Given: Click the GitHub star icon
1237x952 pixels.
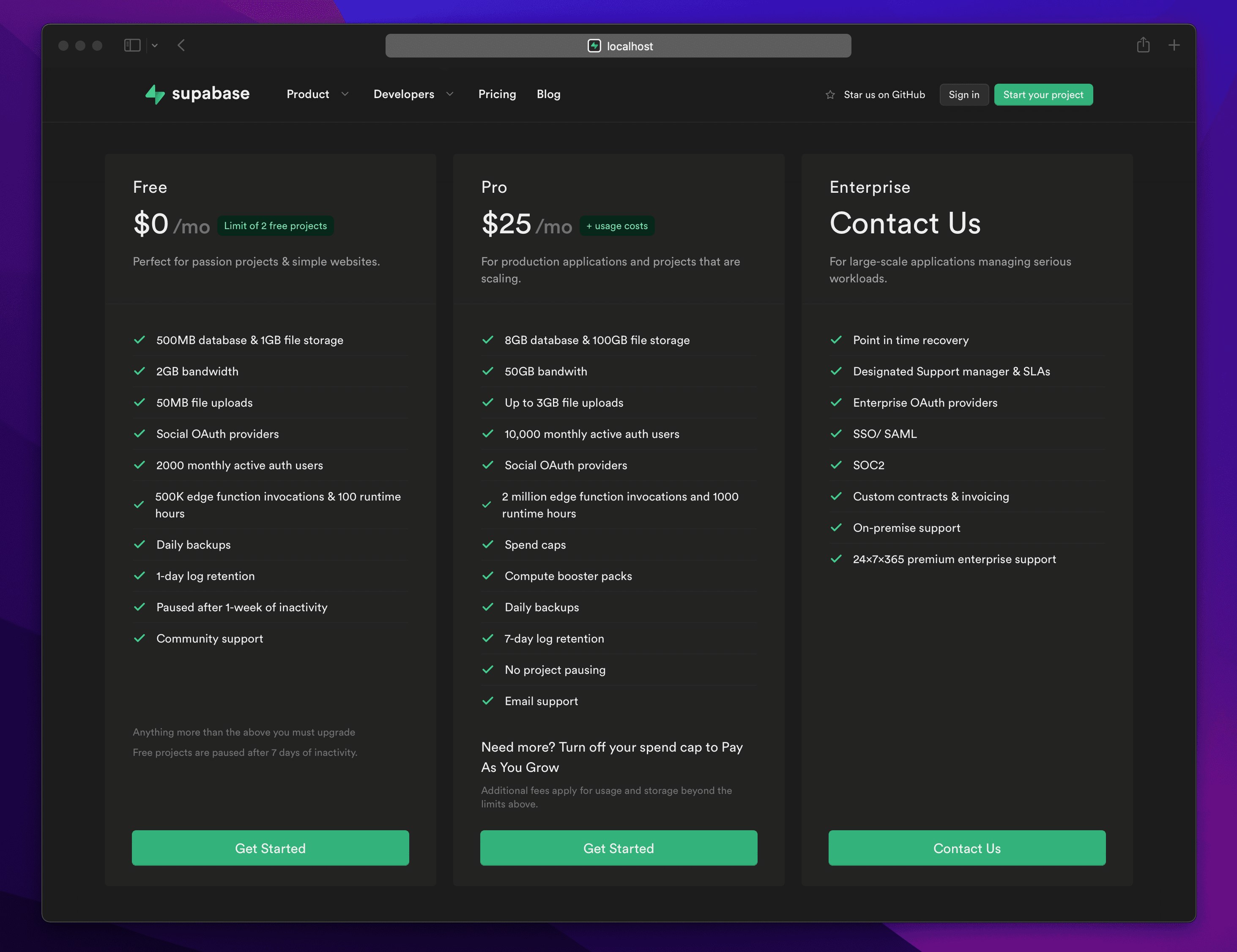Looking at the screenshot, I should pyautogui.click(x=830, y=95).
